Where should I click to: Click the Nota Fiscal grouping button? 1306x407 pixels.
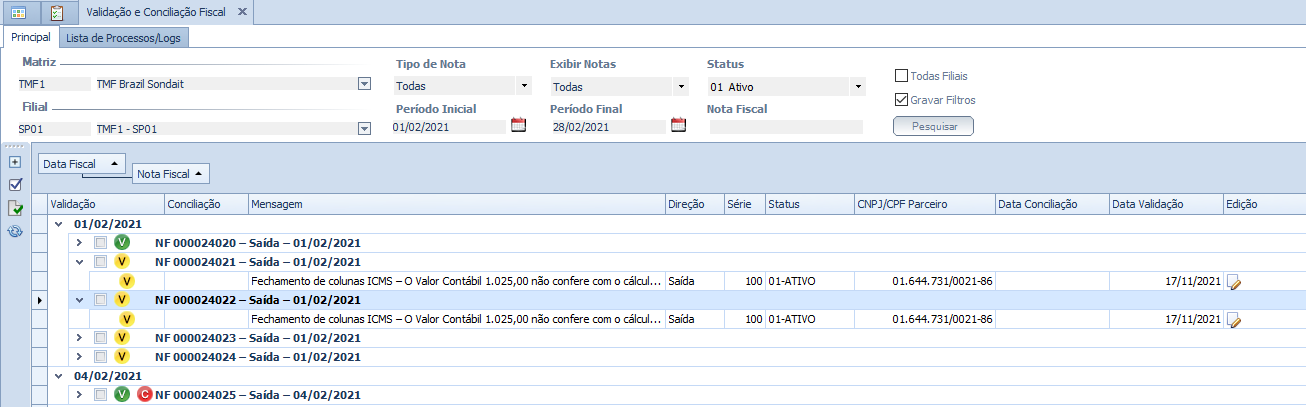[171, 174]
